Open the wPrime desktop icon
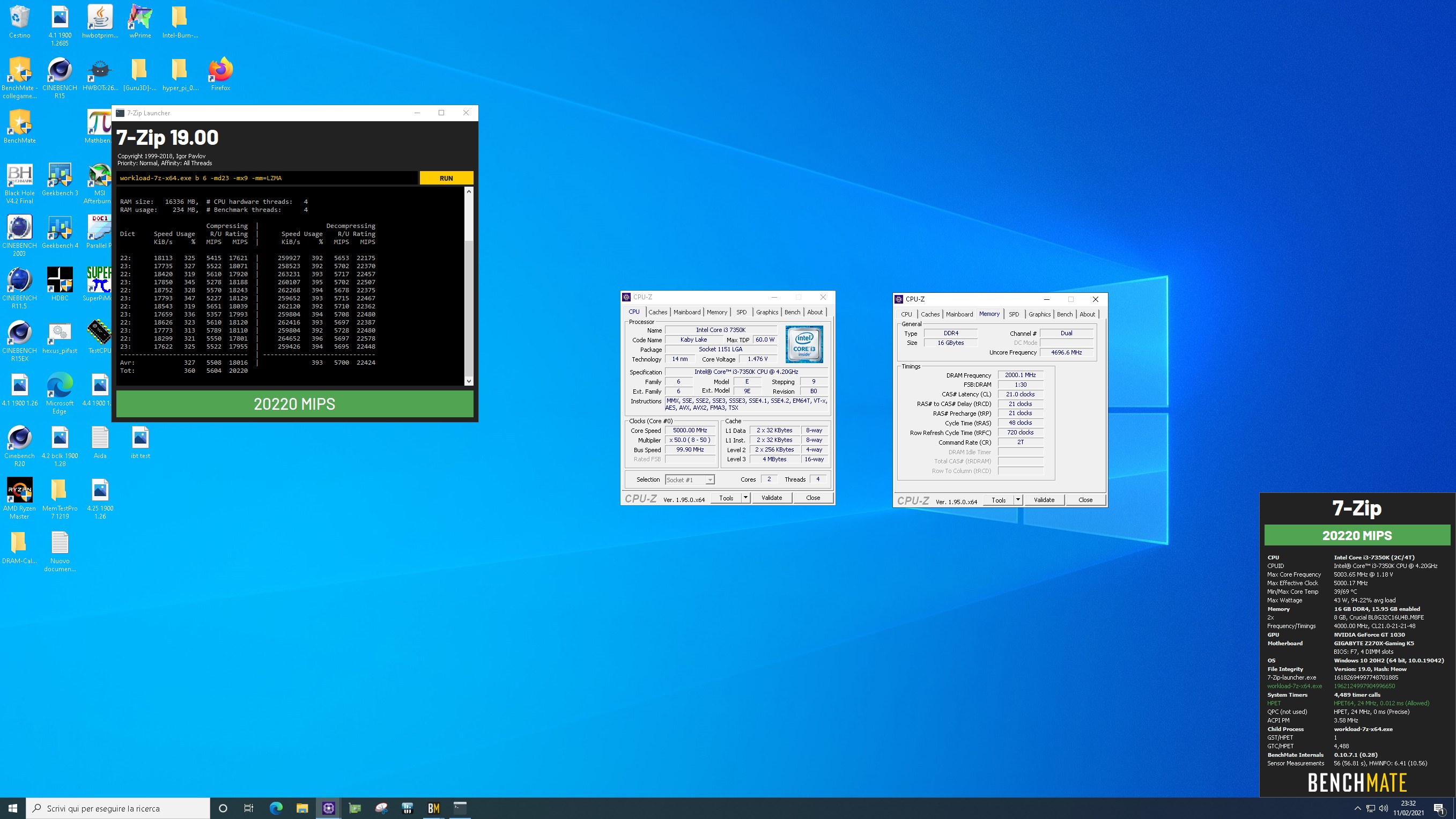This screenshot has width=1456, height=819. tap(140, 23)
